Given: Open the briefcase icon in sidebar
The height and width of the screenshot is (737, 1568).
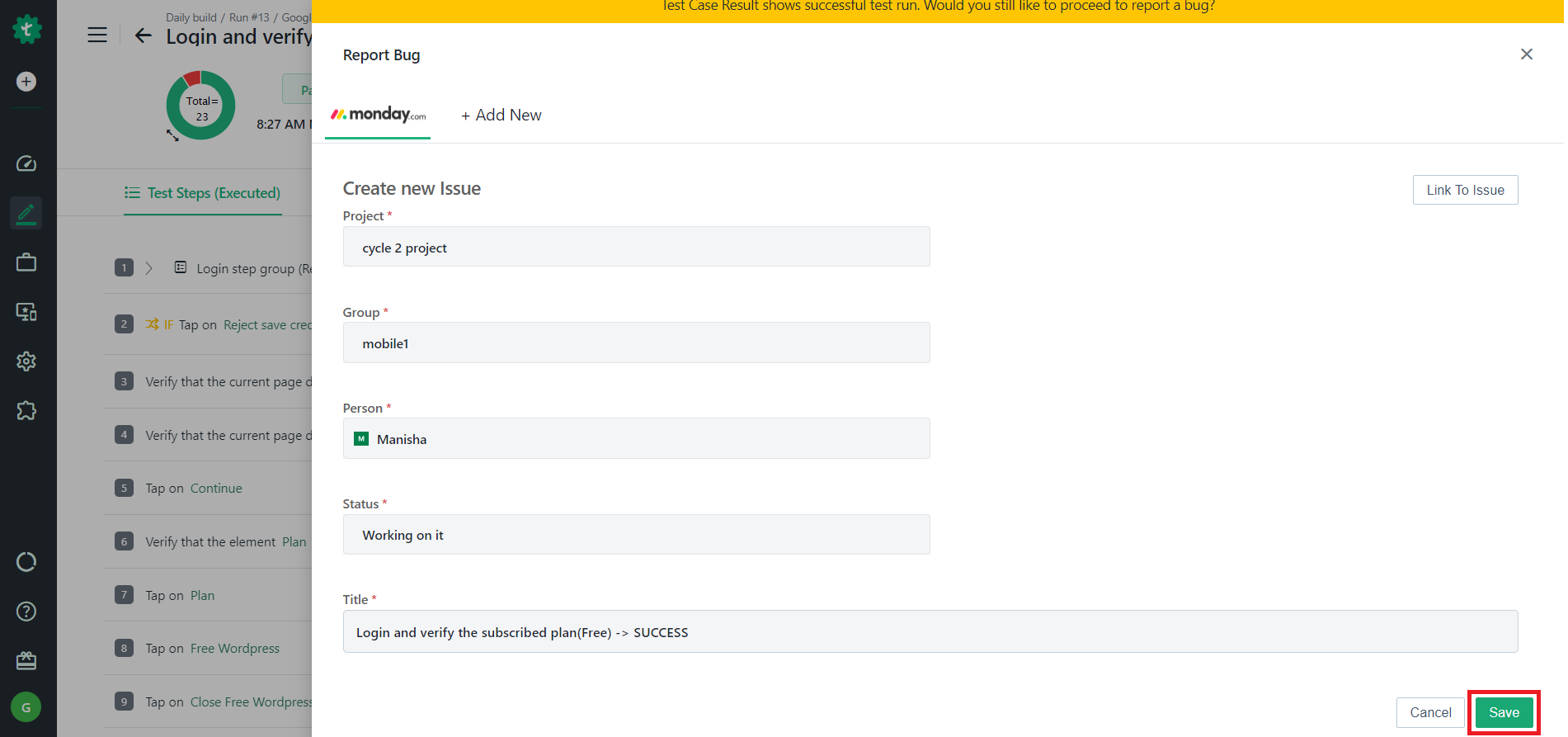Looking at the screenshot, I should coord(26,262).
